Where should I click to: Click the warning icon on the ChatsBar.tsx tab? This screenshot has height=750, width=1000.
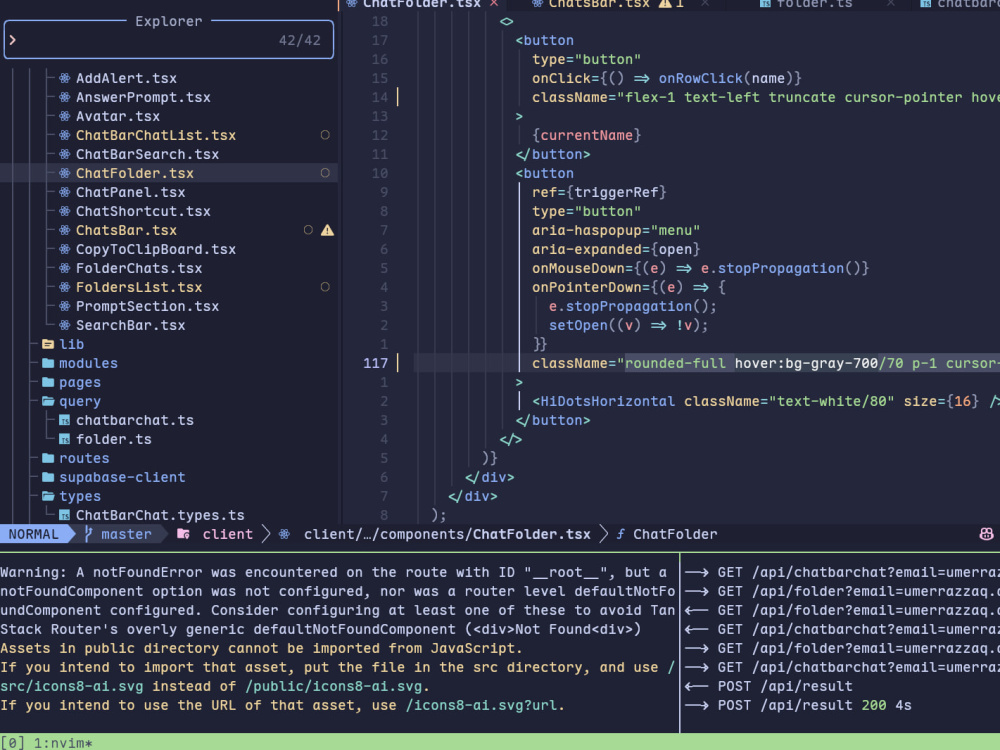click(x=665, y=4)
